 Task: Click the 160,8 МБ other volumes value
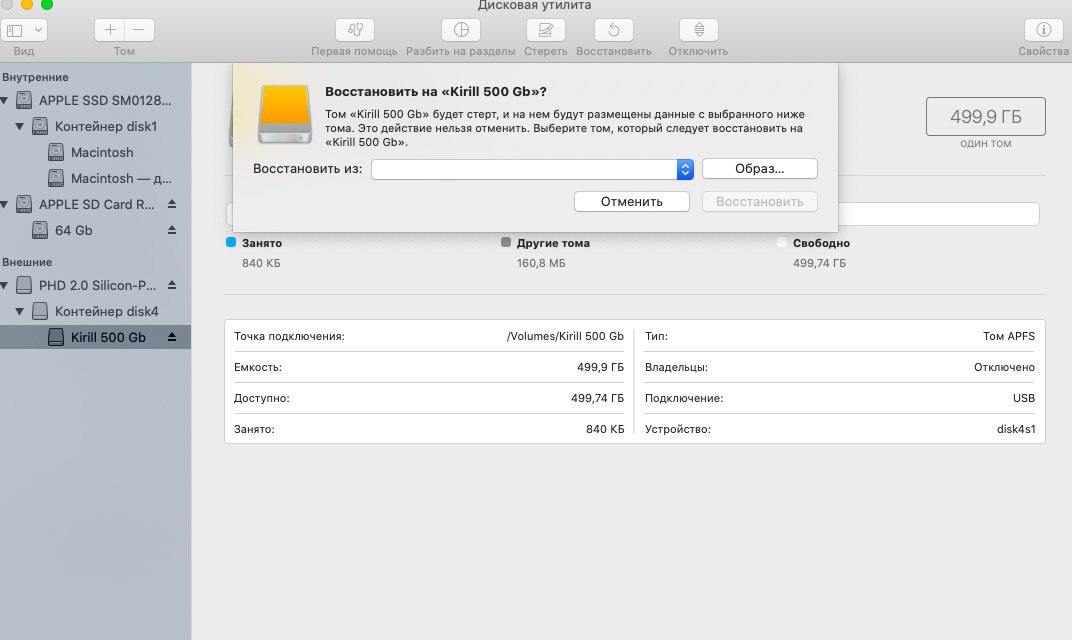point(541,263)
